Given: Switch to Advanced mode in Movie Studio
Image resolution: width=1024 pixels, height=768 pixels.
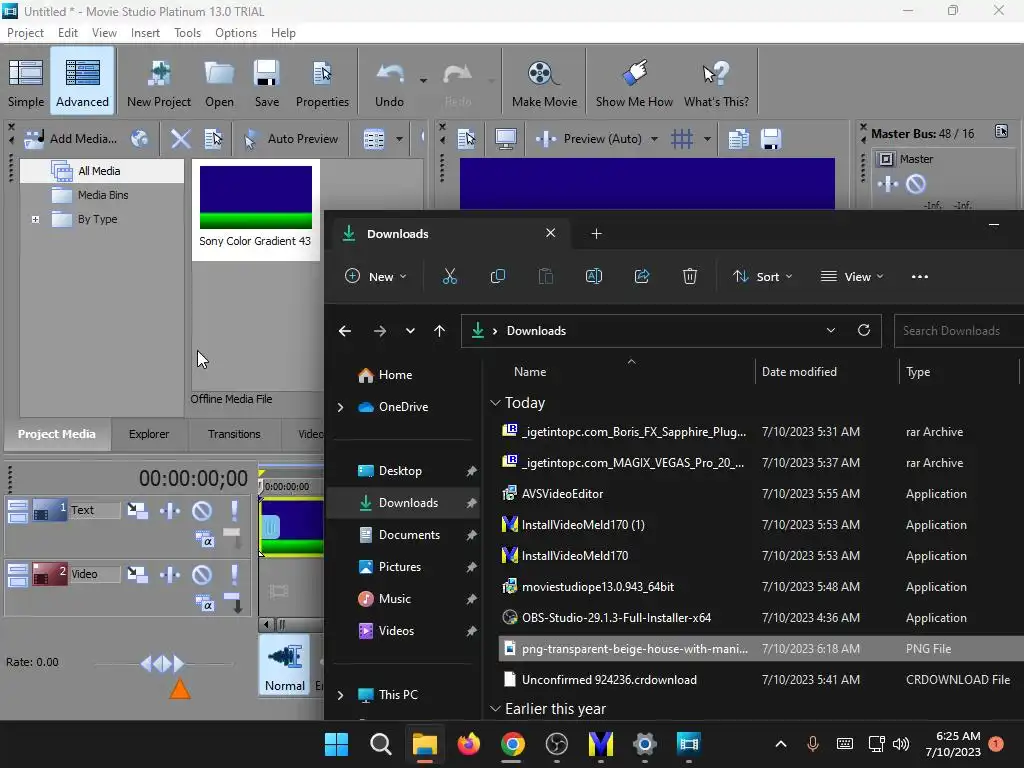Looking at the screenshot, I should coord(82,82).
